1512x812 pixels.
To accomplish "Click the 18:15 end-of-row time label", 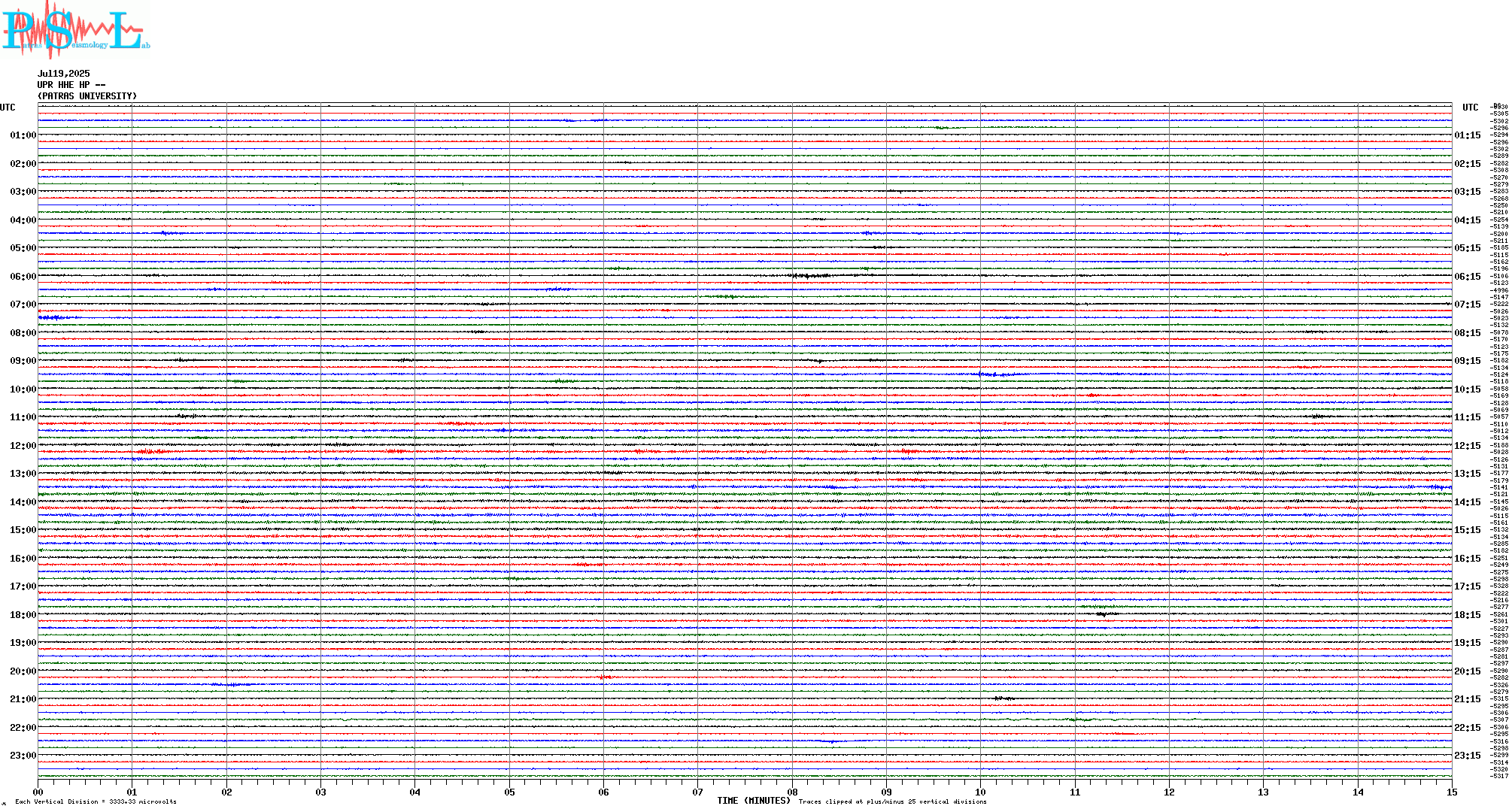I will coord(1468,615).
